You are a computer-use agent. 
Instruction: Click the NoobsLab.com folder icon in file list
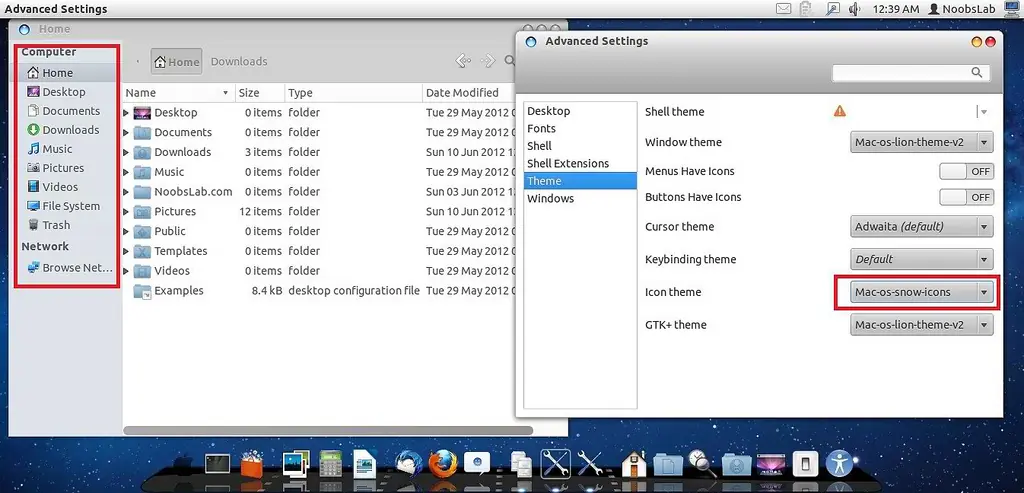click(142, 192)
